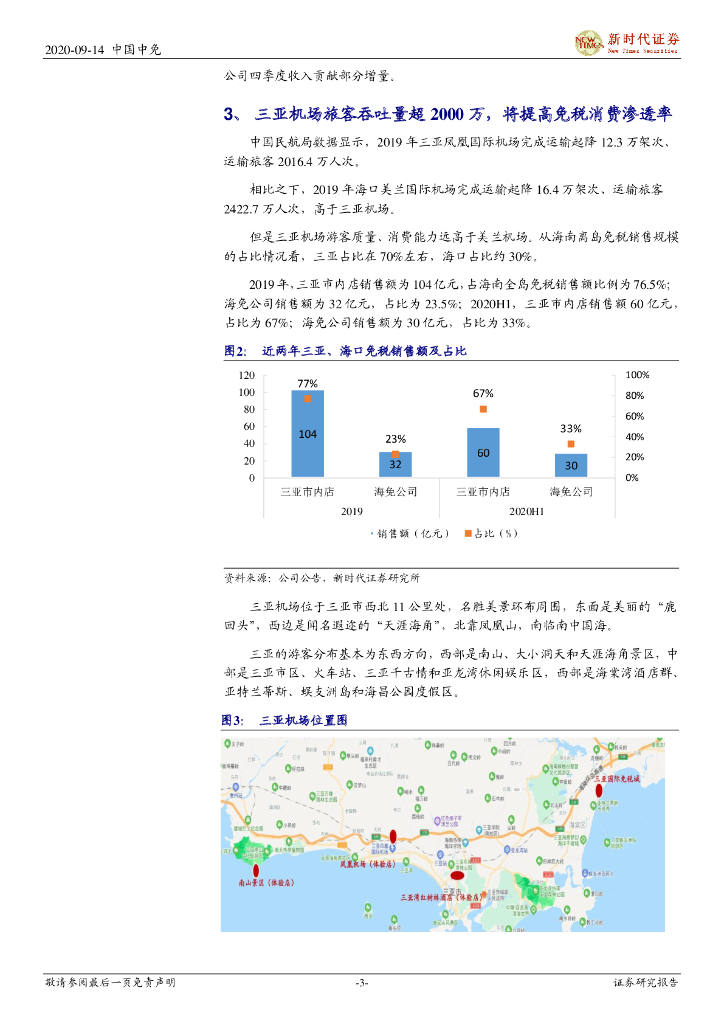This screenshot has width=724, height=1024.
Task: Click the 凤凰机场（体验店）red label on the map
Action: coord(368,864)
